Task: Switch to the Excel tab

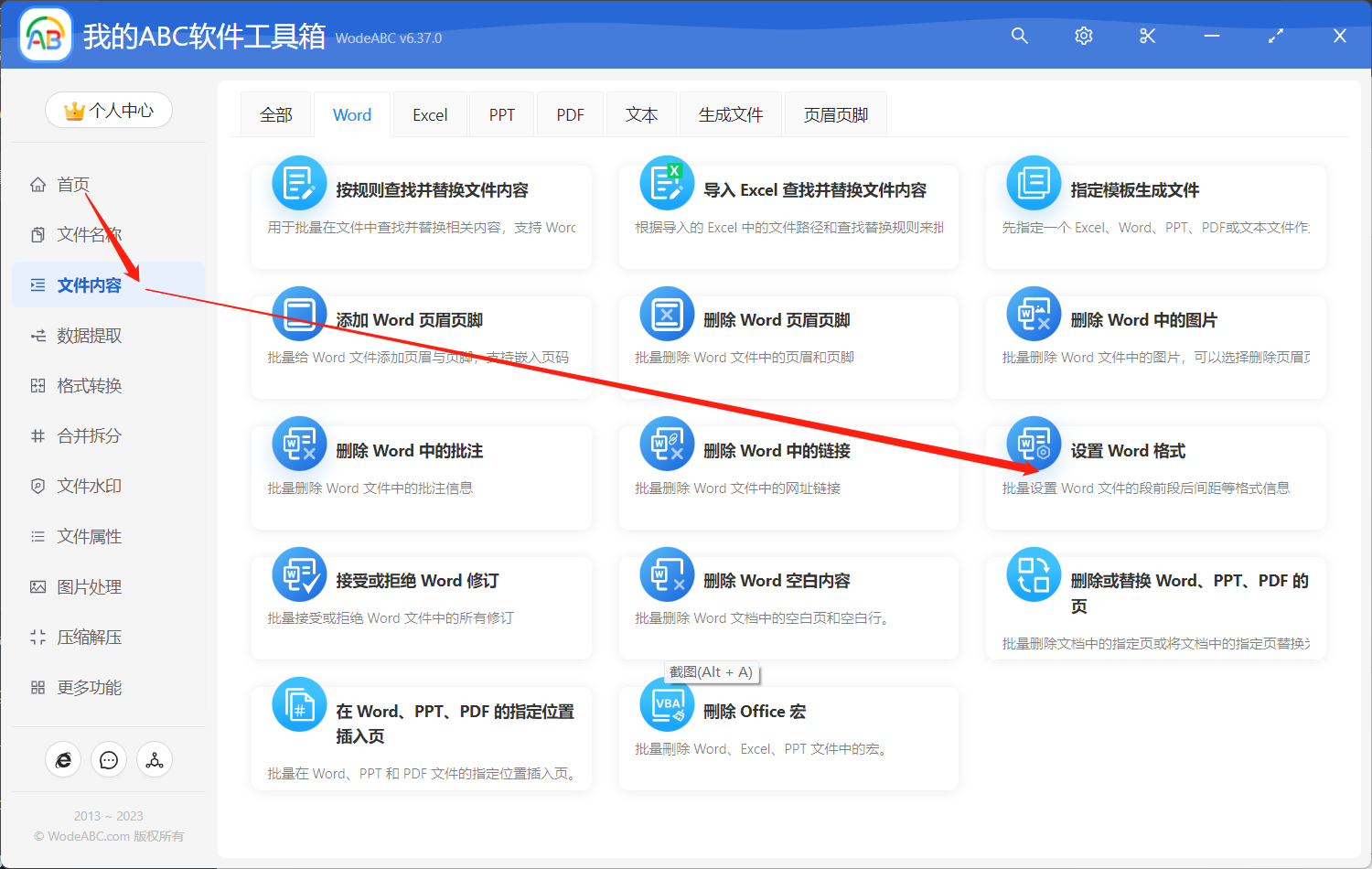Action: 429,113
